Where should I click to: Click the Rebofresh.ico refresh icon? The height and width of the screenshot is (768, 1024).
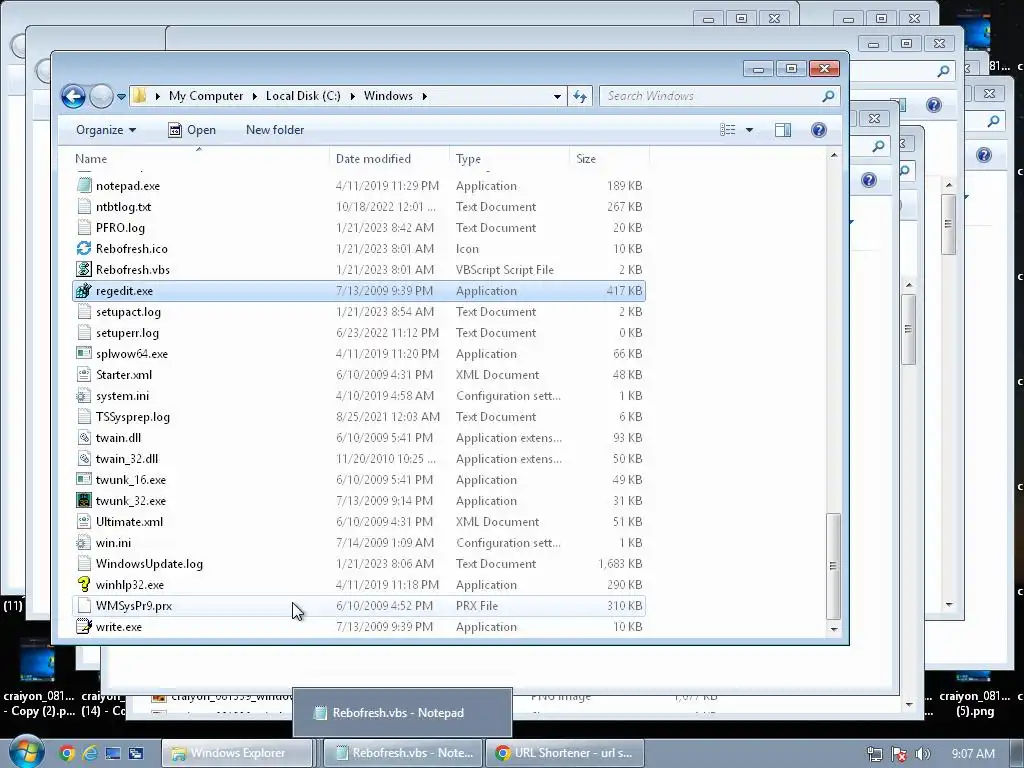pyautogui.click(x=84, y=249)
